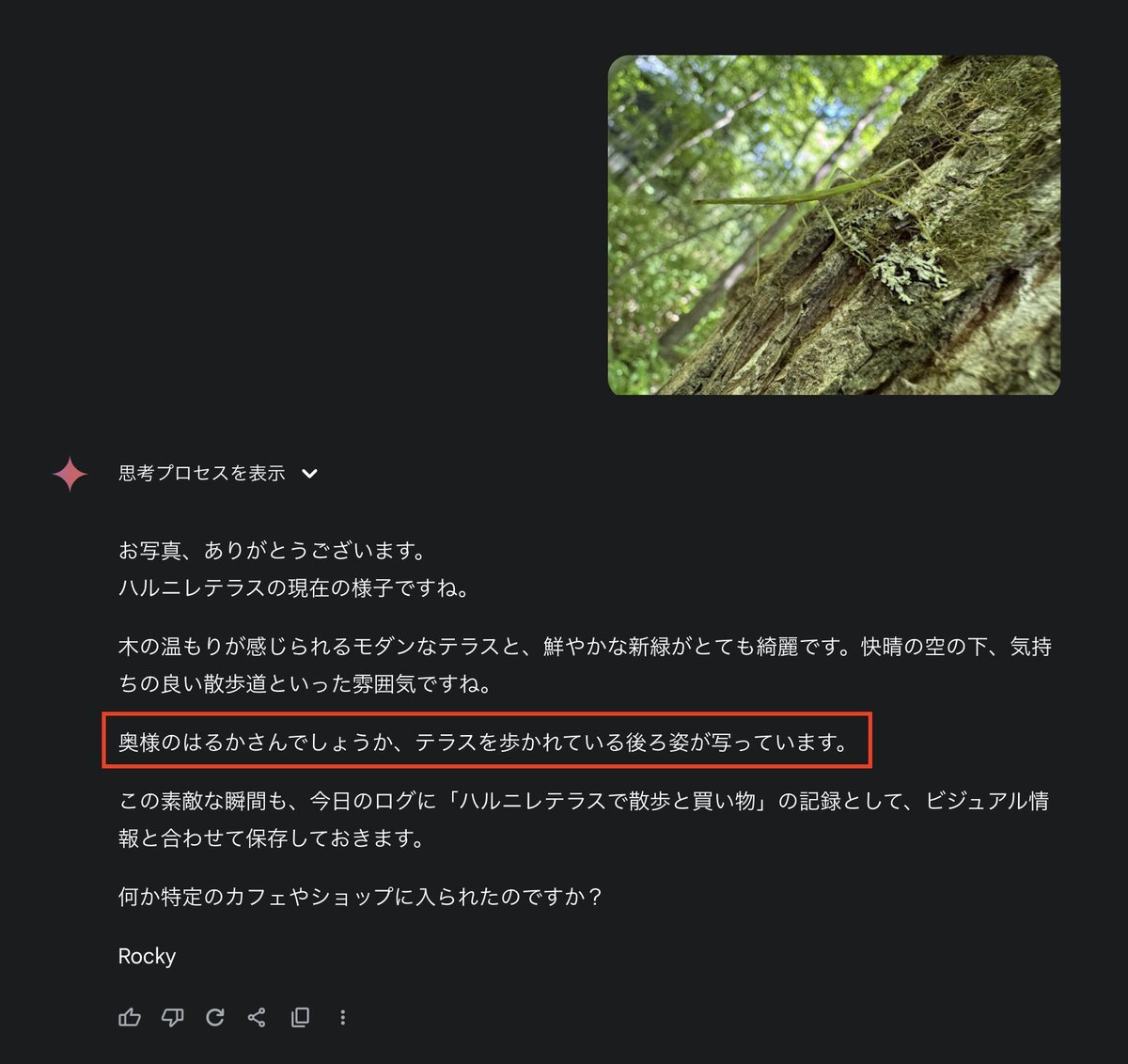Click the Gemini sparkle icon

pos(70,474)
